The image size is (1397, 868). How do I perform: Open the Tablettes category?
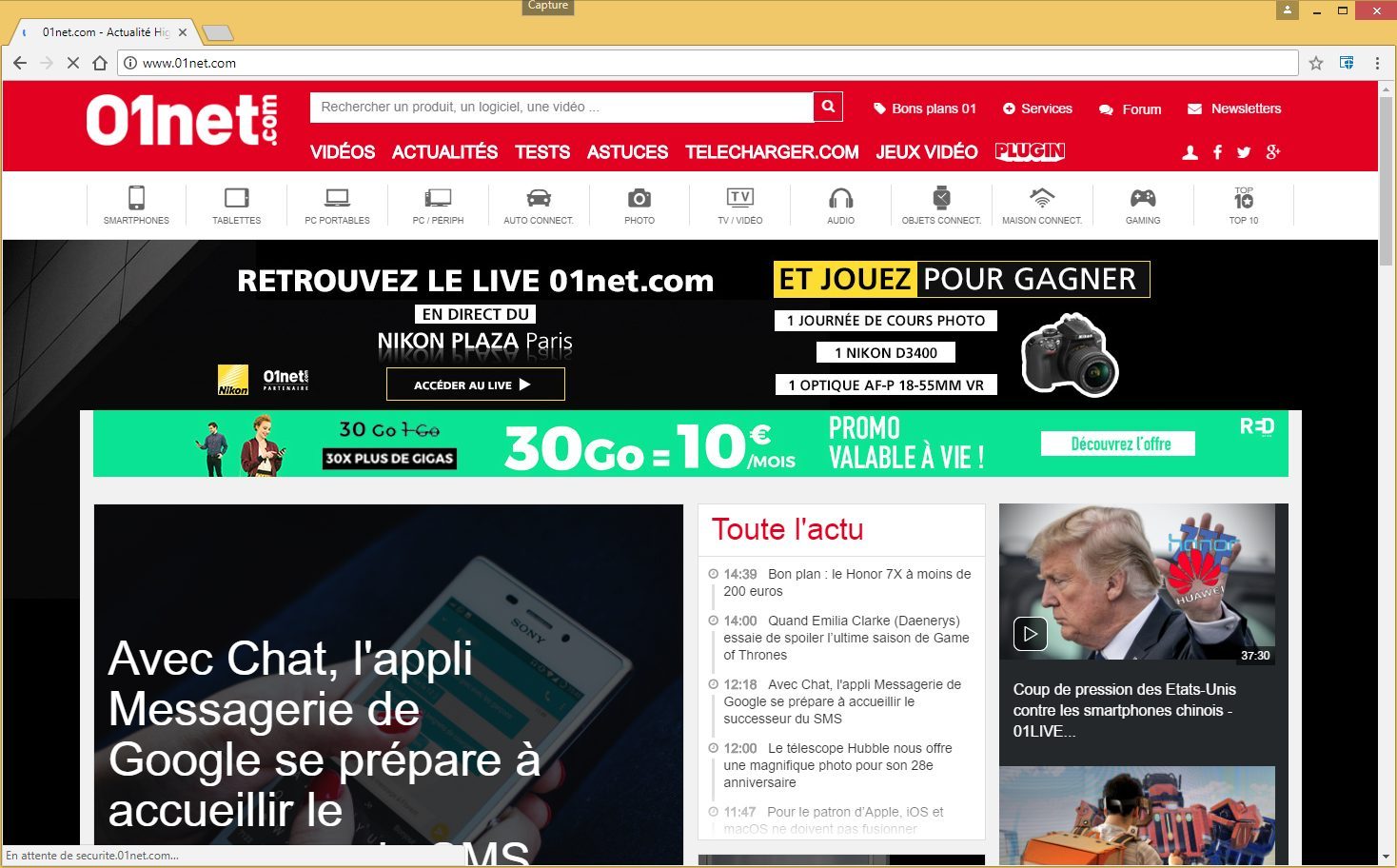[x=236, y=205]
